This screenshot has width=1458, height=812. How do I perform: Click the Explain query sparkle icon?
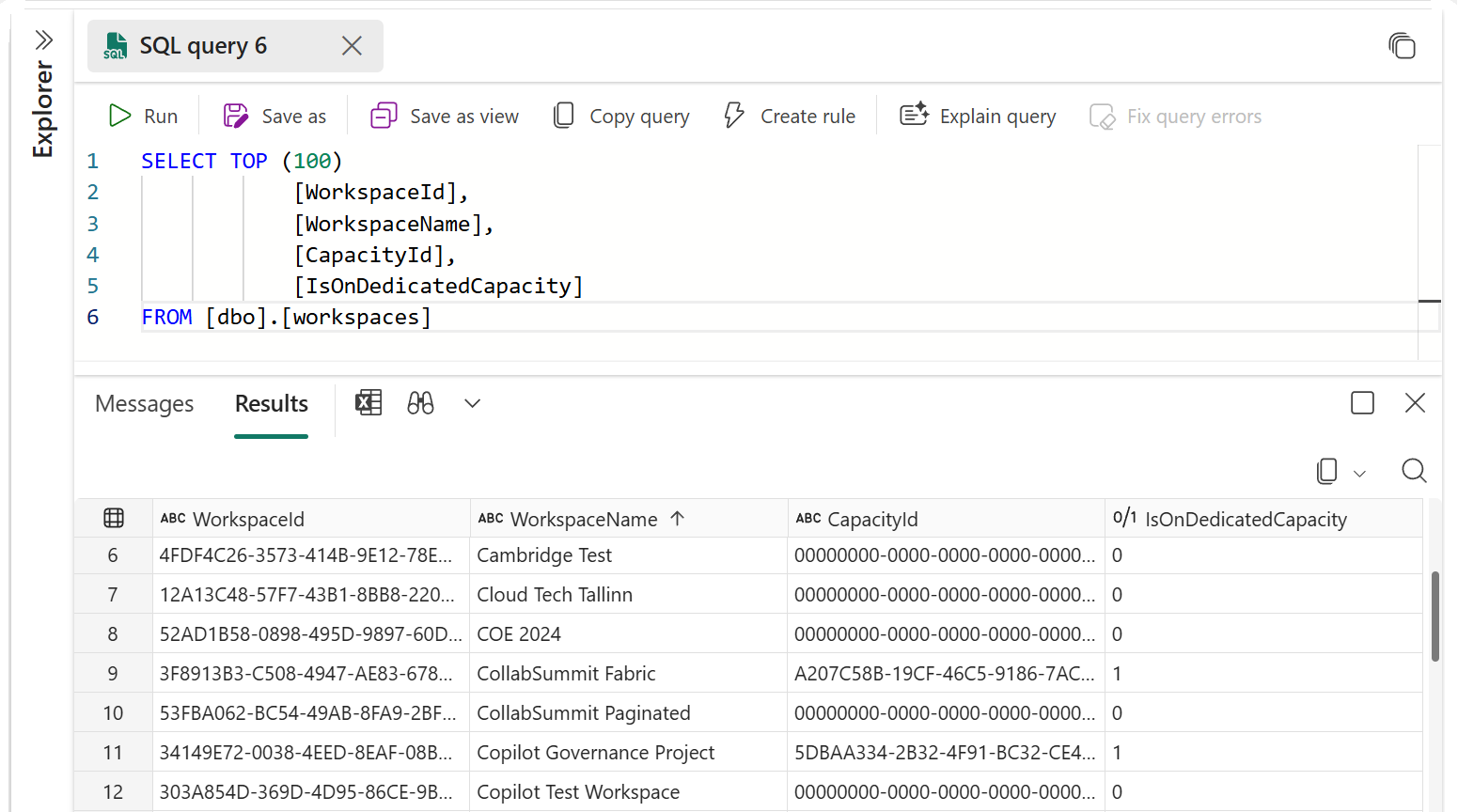click(x=914, y=115)
